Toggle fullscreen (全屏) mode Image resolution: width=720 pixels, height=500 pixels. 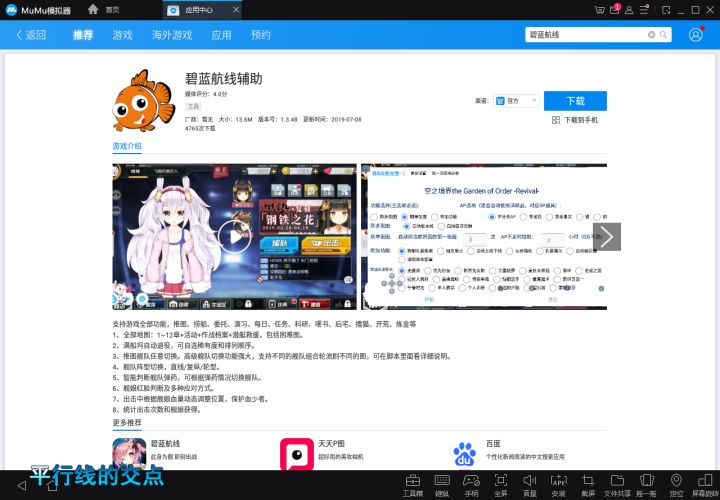coord(501,485)
